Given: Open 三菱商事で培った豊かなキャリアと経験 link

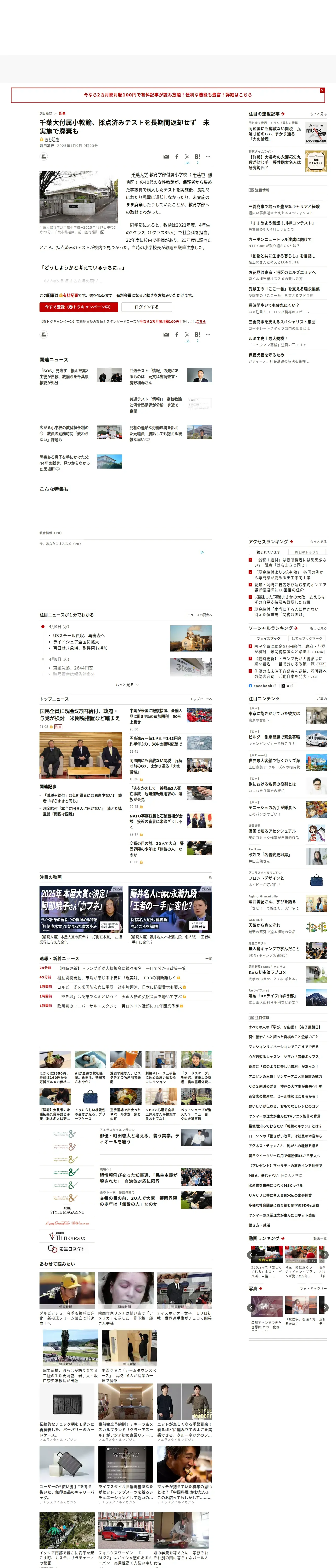Looking at the screenshot, I should (x=284, y=206).
